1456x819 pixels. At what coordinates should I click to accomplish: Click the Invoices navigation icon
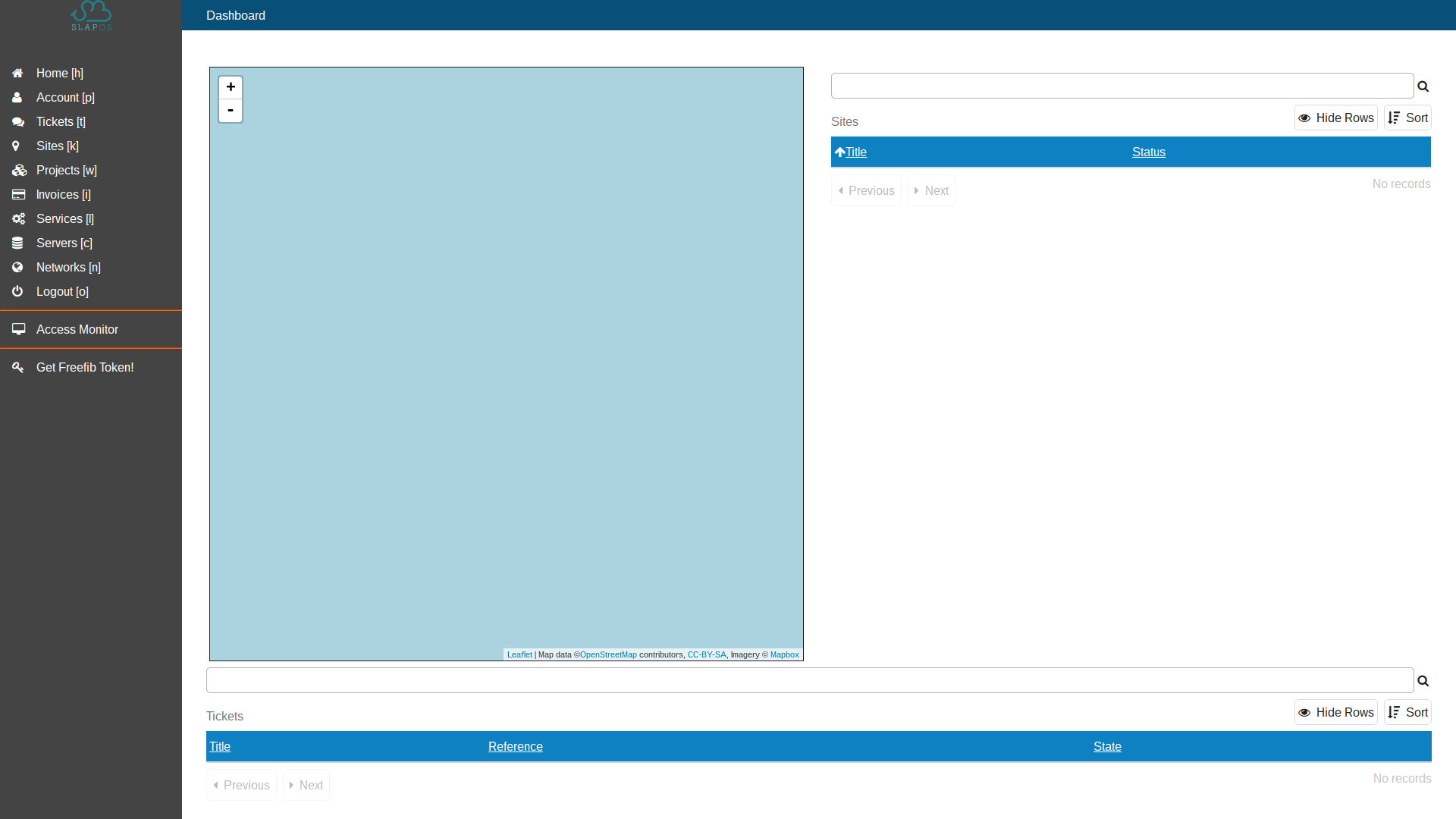tap(18, 194)
